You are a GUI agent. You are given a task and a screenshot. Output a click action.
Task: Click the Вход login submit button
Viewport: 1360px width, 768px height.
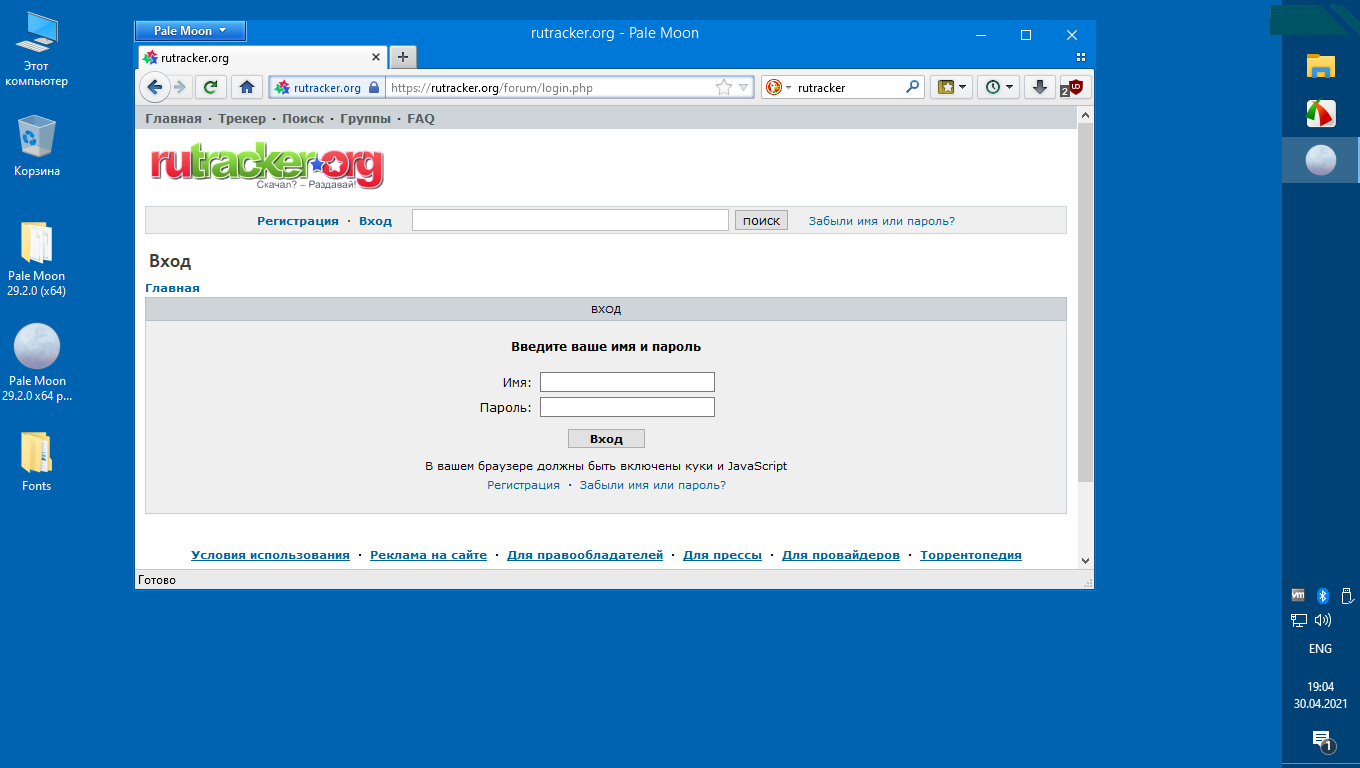point(606,439)
